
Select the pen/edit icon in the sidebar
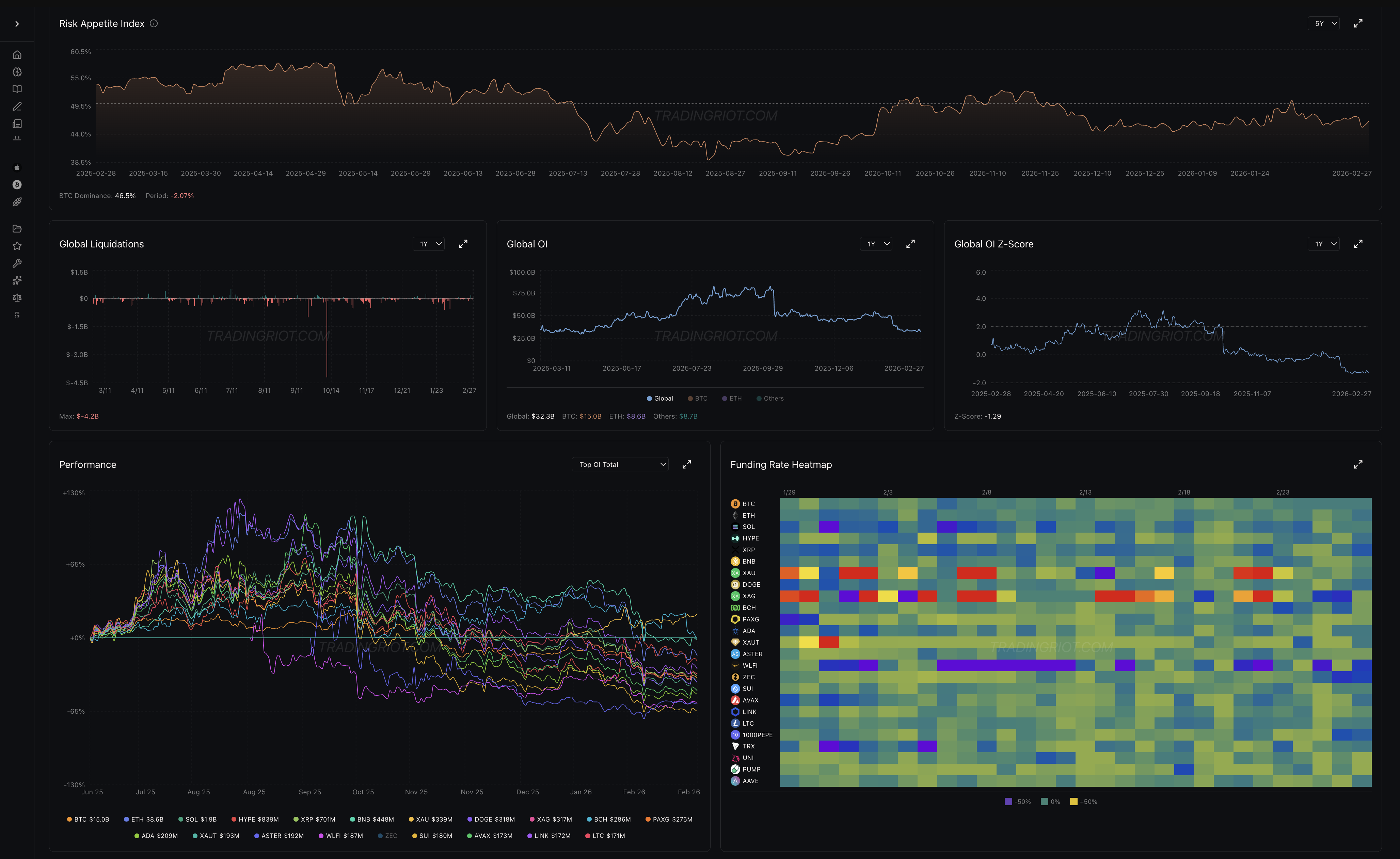tap(17, 106)
